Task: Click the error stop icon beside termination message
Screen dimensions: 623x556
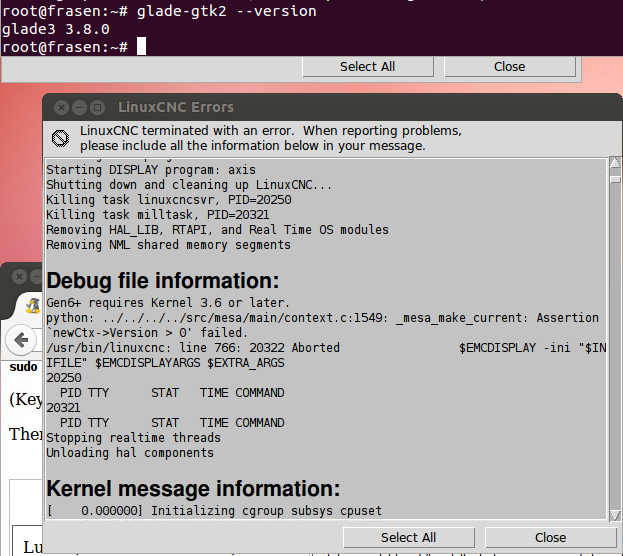Action: click(x=60, y=138)
